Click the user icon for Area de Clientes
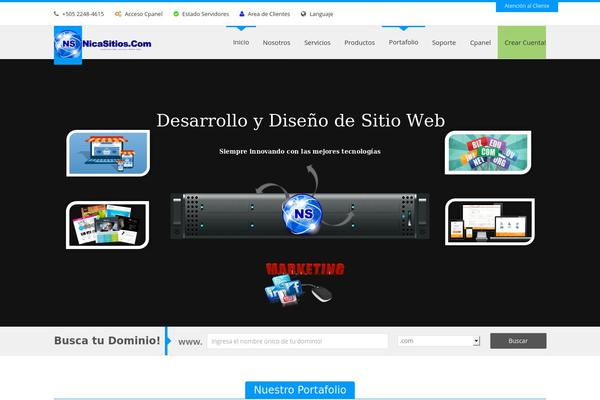 [241, 14]
